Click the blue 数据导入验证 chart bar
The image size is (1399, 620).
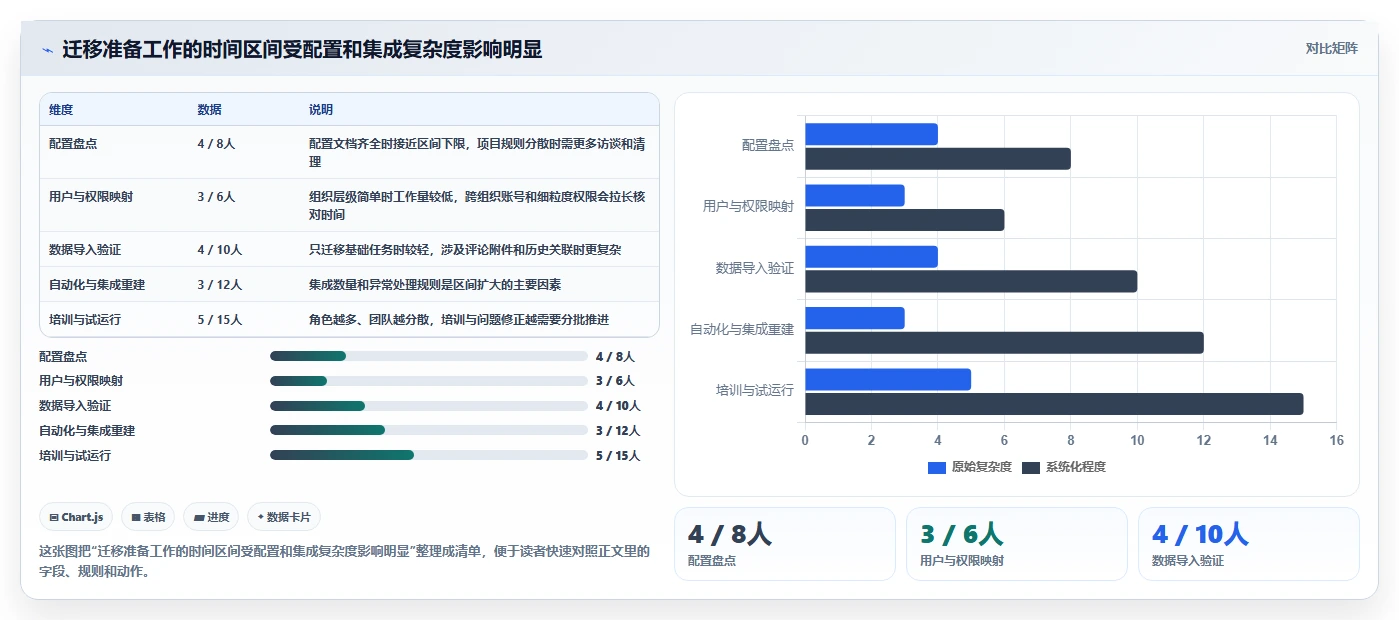click(871, 257)
